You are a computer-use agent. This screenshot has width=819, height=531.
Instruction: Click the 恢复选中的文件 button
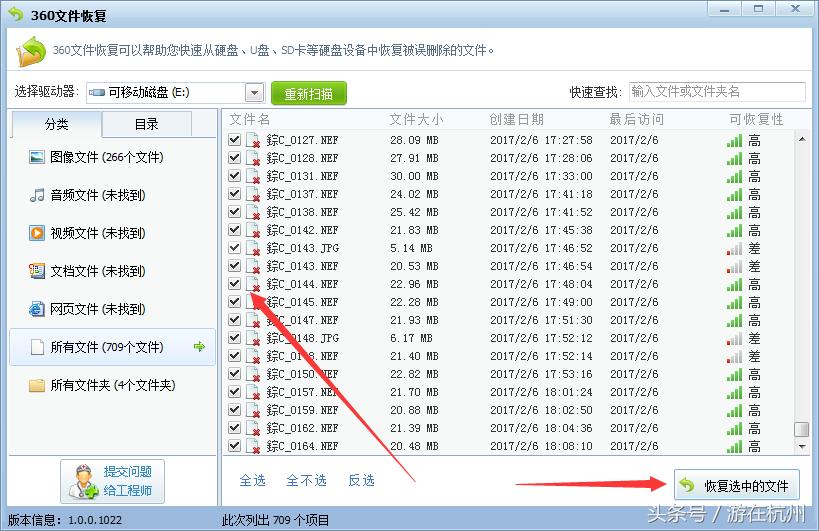click(x=736, y=486)
